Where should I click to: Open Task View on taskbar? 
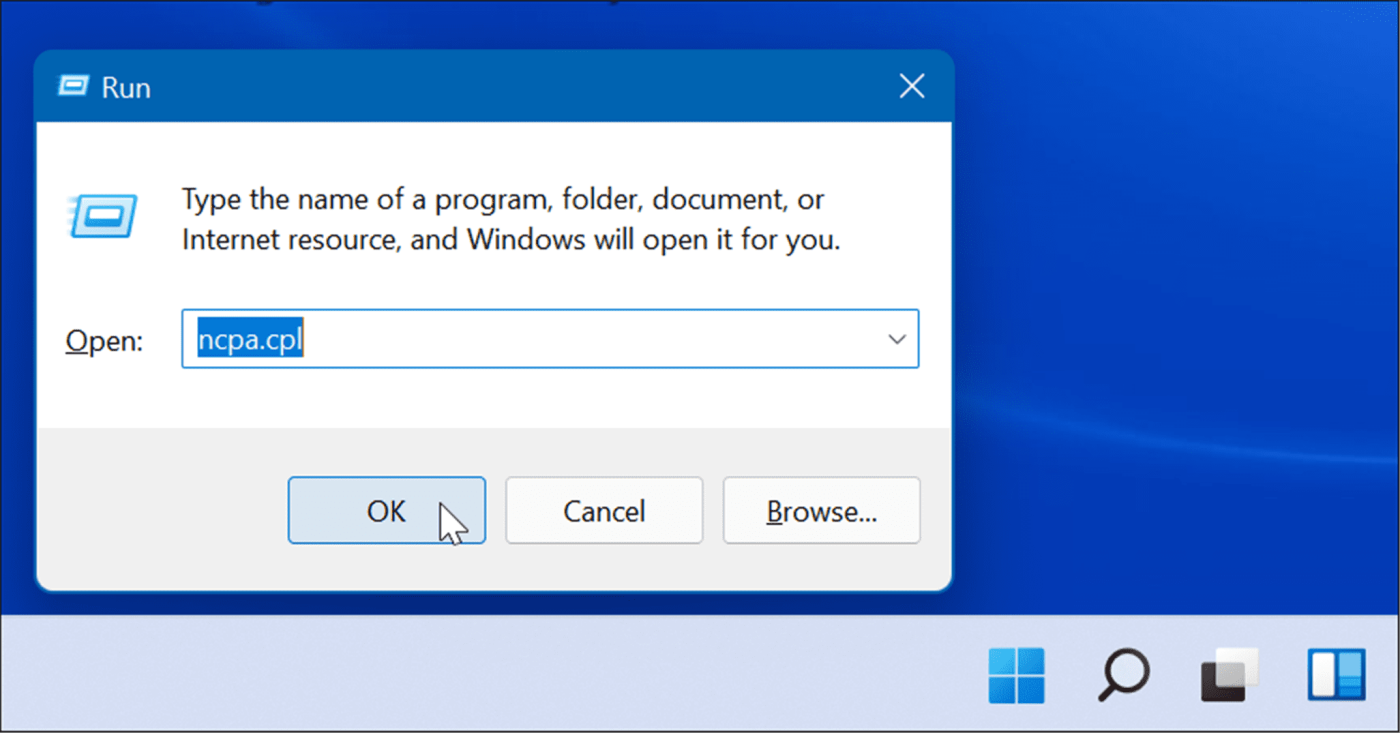(1230, 676)
